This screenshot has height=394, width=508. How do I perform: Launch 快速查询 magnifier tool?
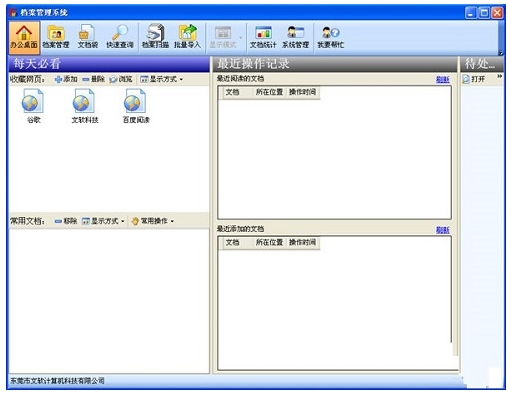120,37
